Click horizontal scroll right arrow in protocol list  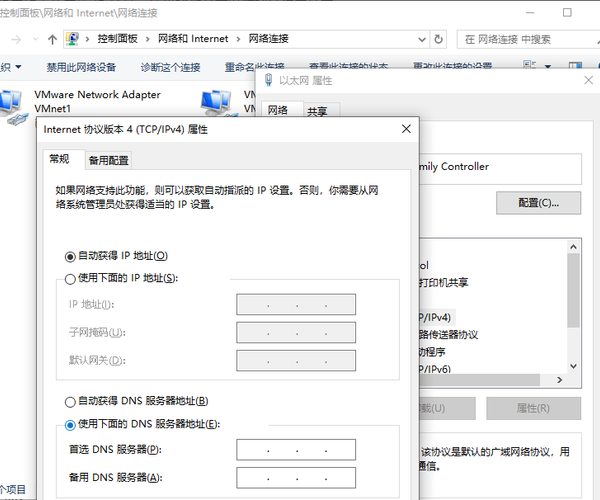[x=559, y=380]
